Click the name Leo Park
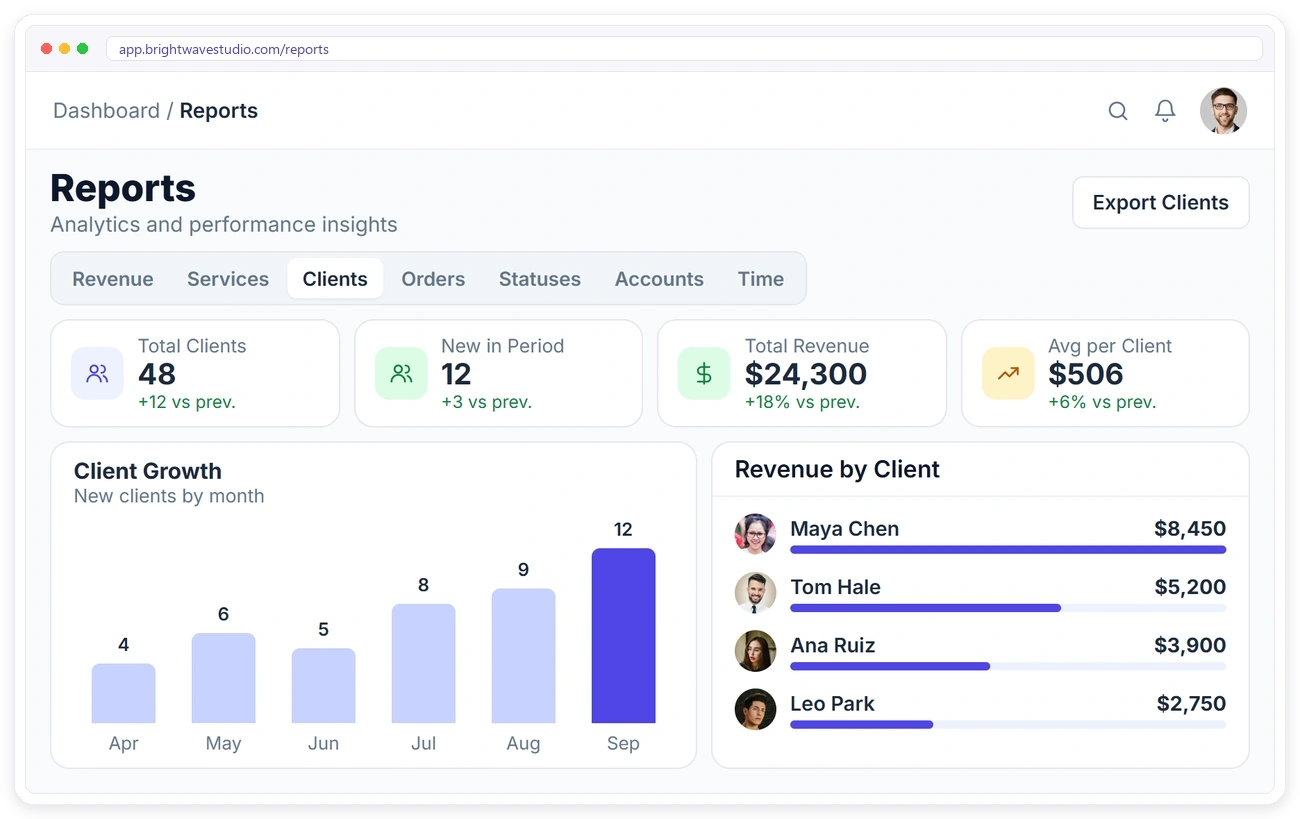This screenshot has width=1300, height=819. [832, 703]
